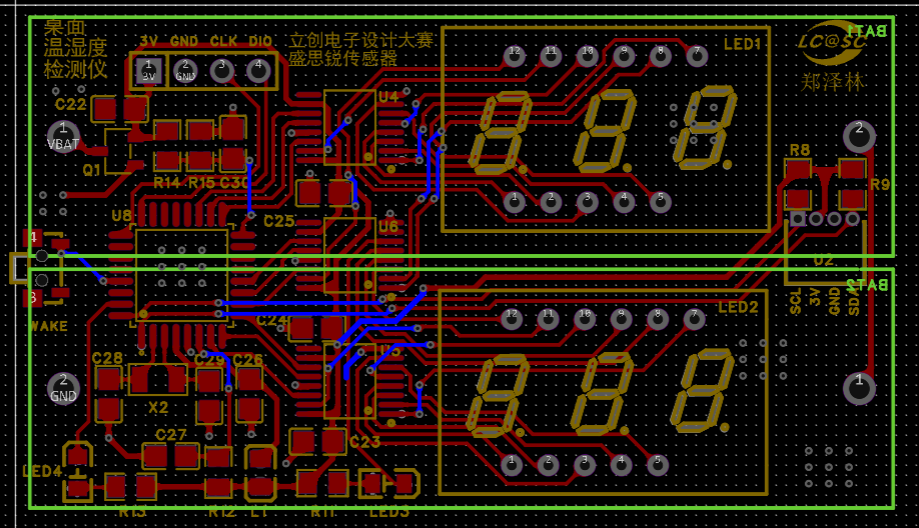Select pin 1 pad of LED1
The height and width of the screenshot is (528, 919).
[515, 202]
